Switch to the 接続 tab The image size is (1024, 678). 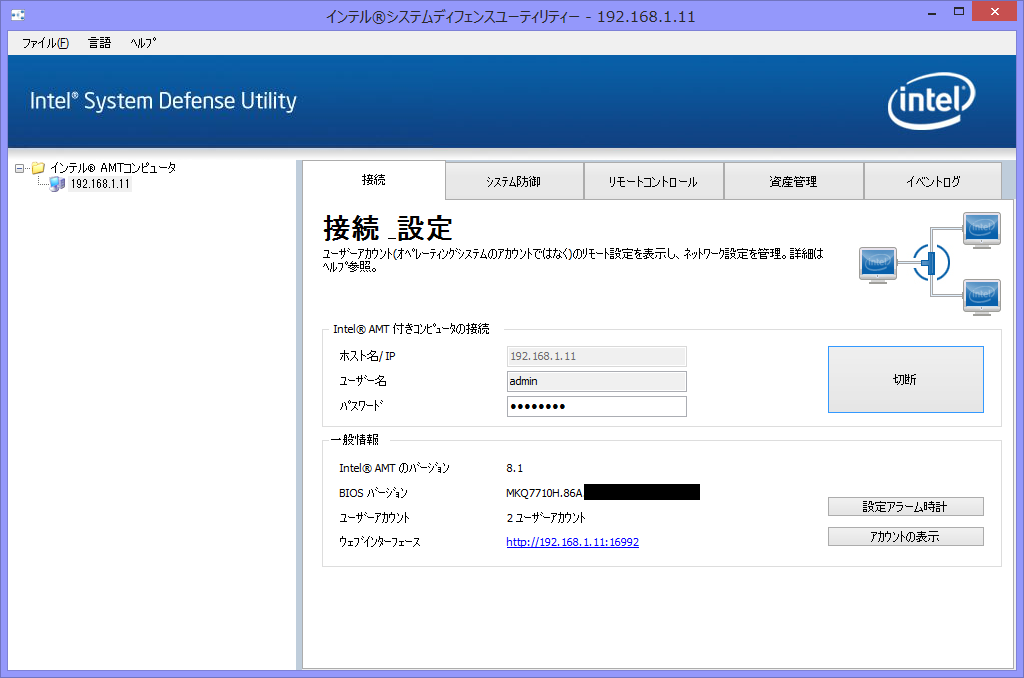pyautogui.click(x=374, y=180)
